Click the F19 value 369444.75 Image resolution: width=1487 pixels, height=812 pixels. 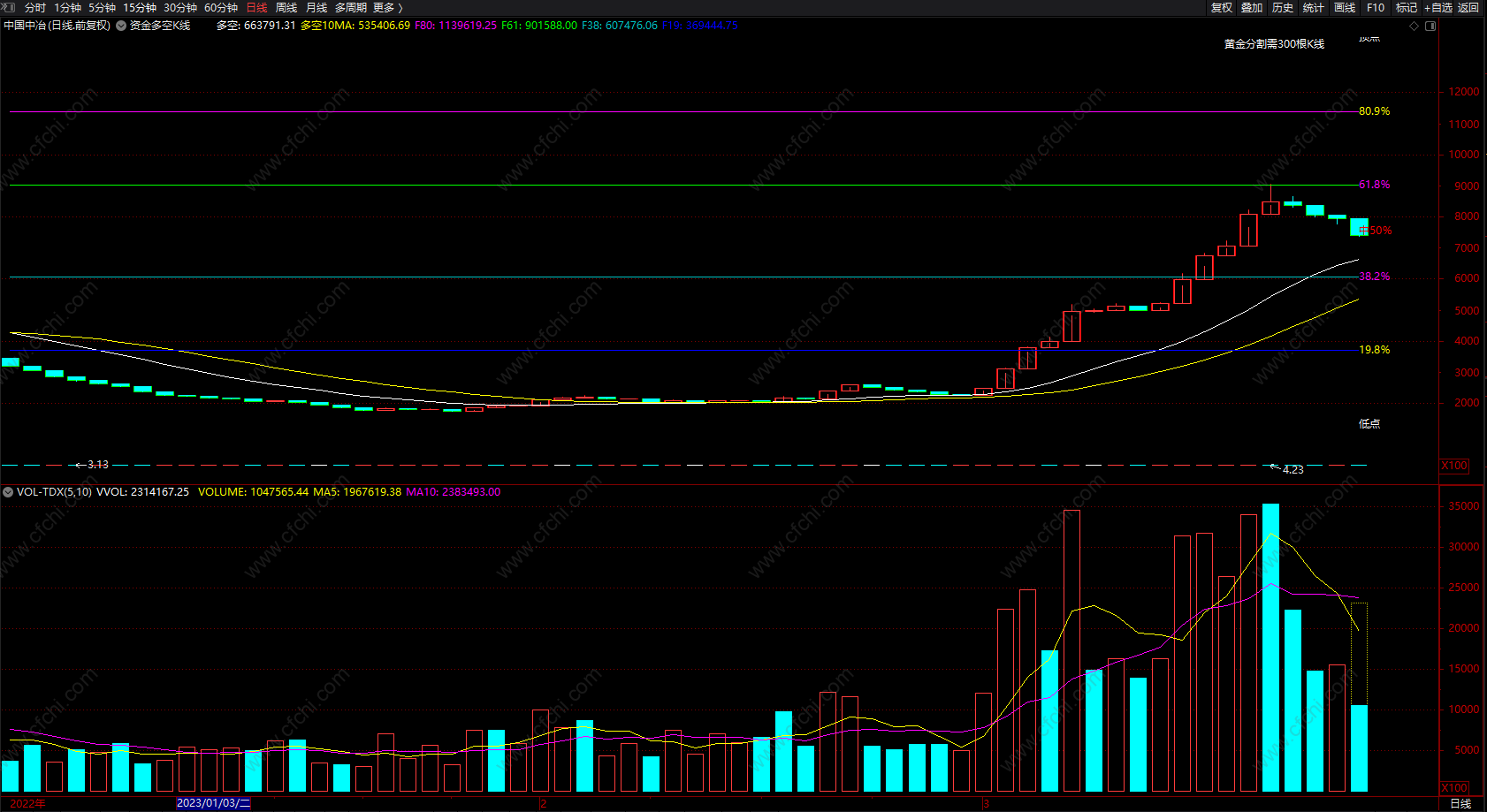tap(712, 26)
